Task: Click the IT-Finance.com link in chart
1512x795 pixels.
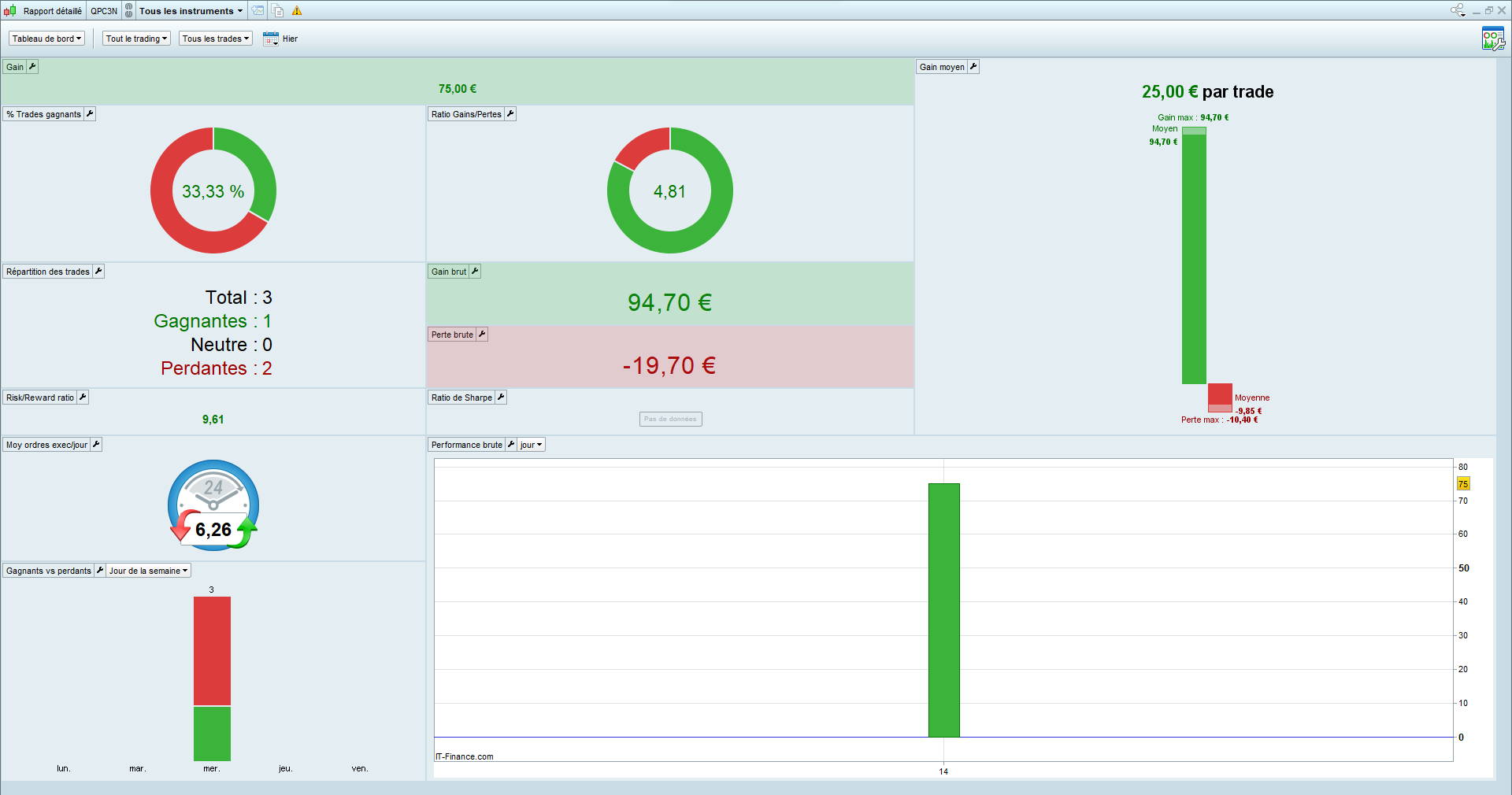Action: 465,756
